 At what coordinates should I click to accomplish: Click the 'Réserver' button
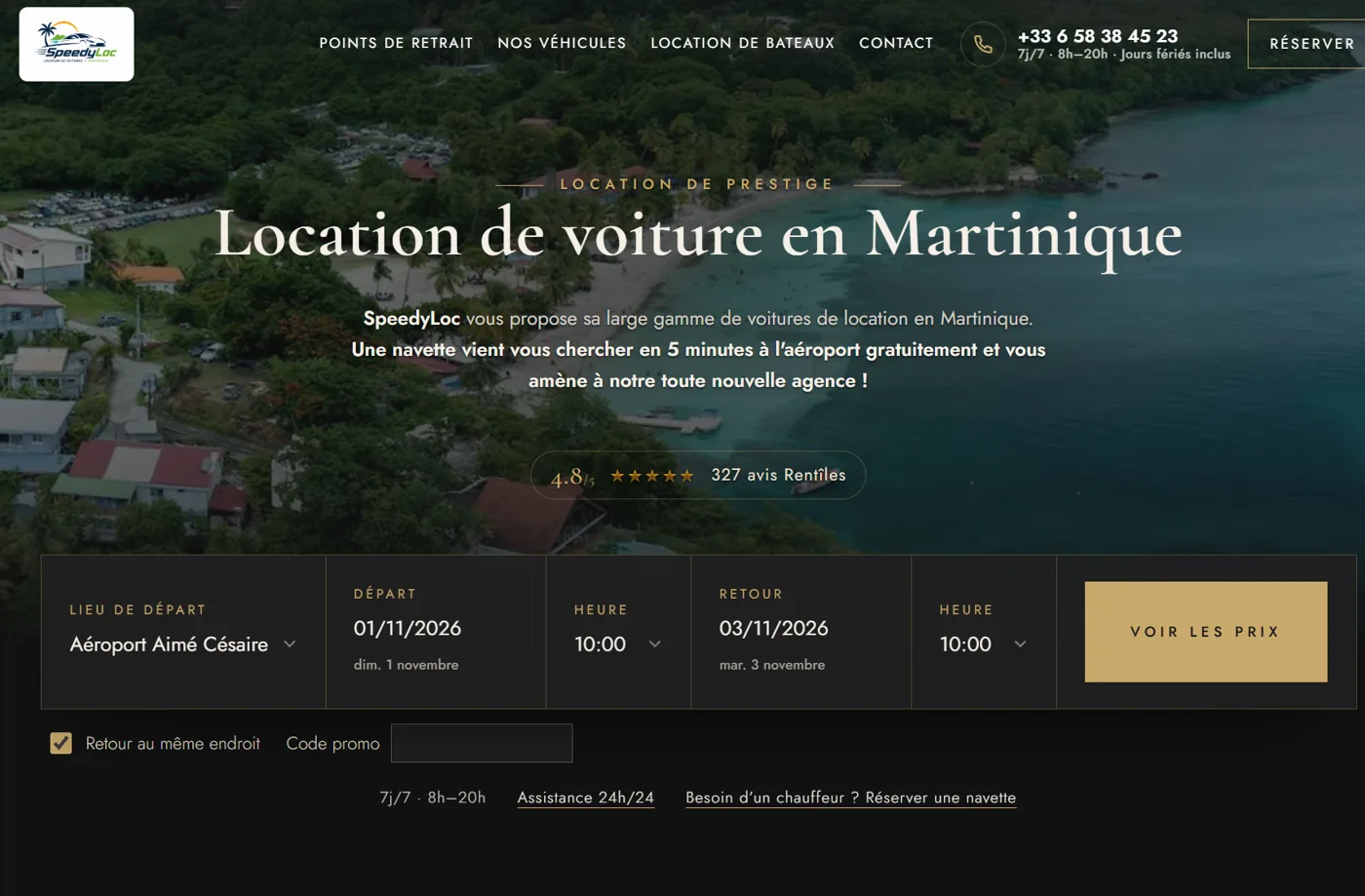point(1308,44)
